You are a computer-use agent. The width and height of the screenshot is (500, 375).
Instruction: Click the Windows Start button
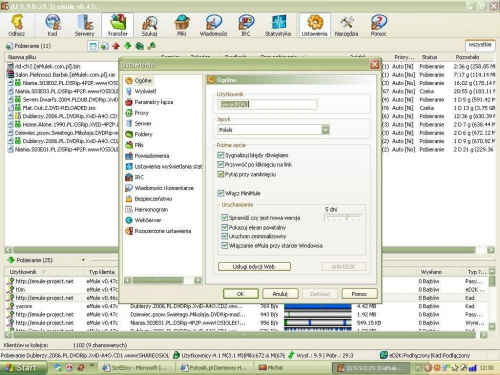23,368
